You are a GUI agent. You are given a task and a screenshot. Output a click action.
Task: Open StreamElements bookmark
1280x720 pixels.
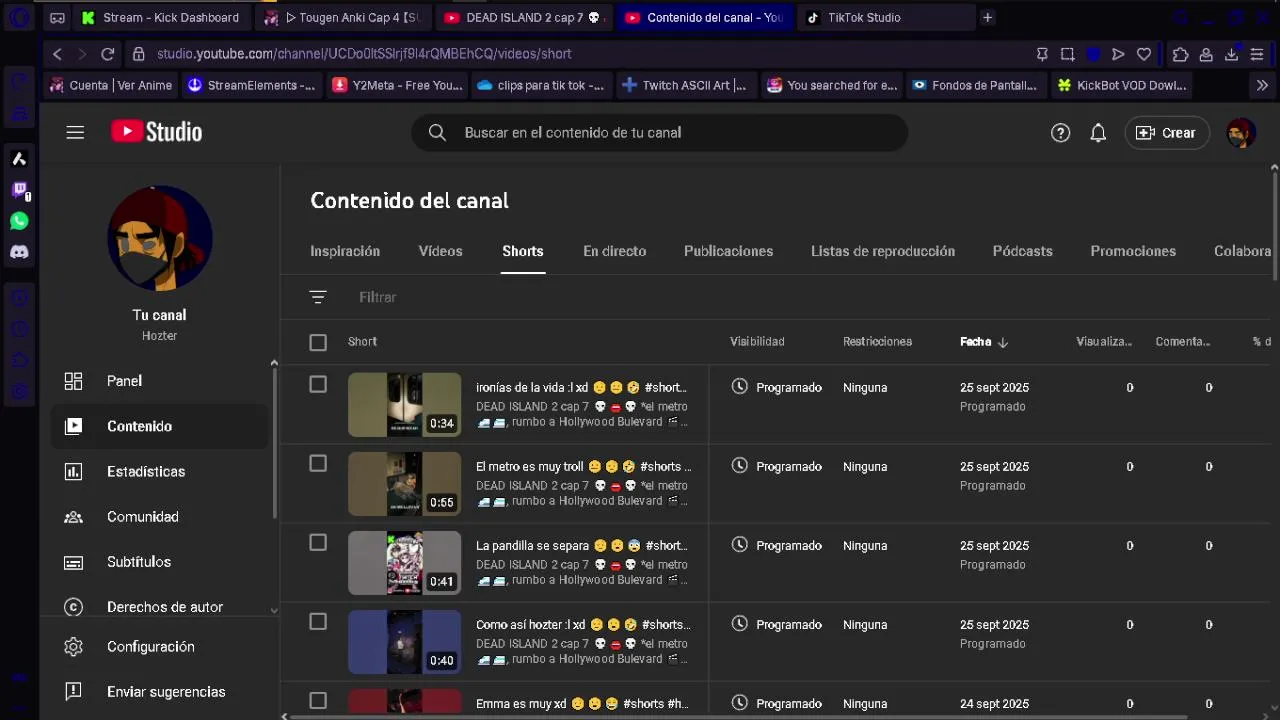tap(251, 85)
